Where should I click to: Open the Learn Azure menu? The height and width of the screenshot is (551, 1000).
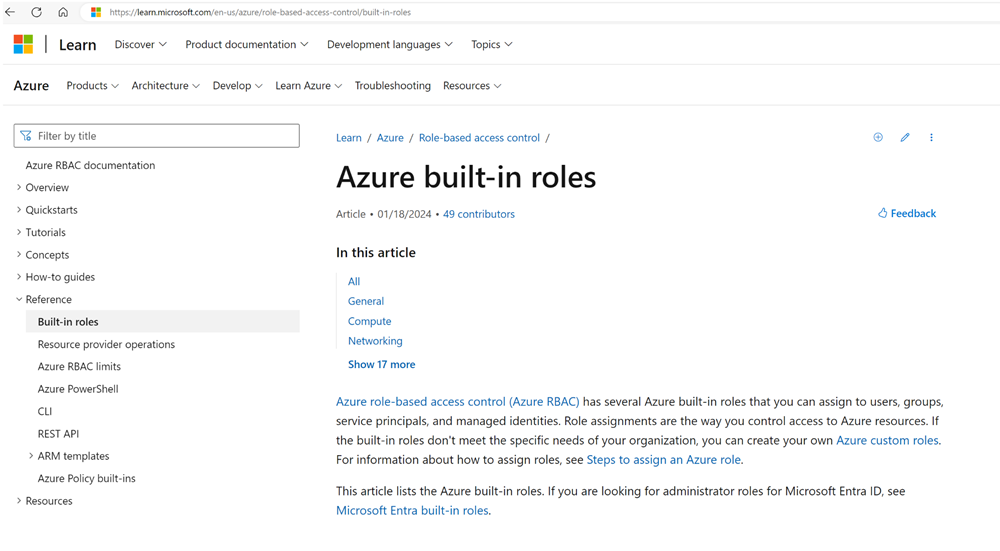(308, 86)
